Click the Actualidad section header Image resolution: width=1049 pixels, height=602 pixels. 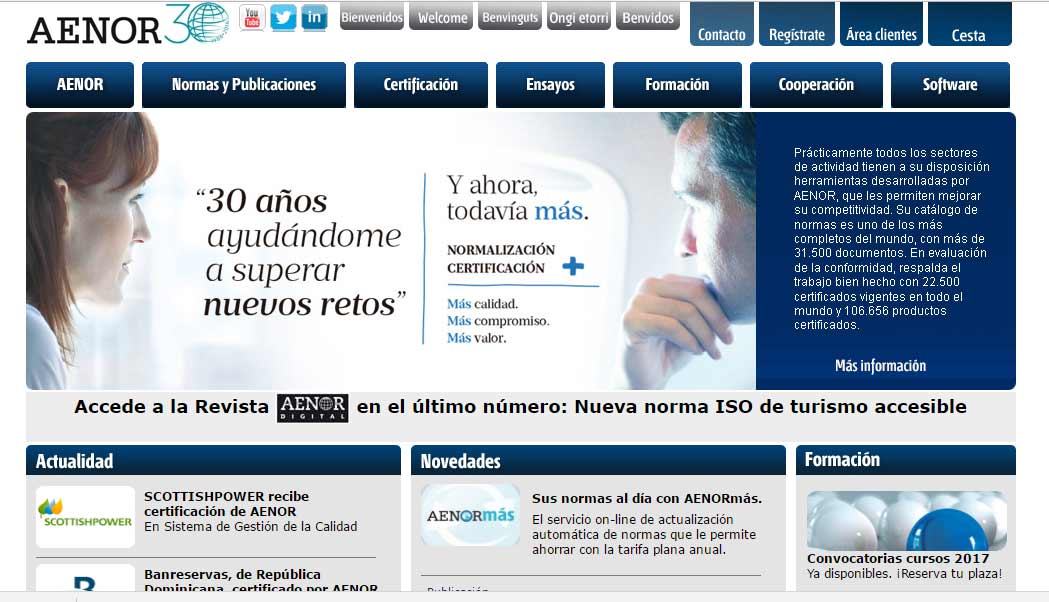[x=213, y=460]
